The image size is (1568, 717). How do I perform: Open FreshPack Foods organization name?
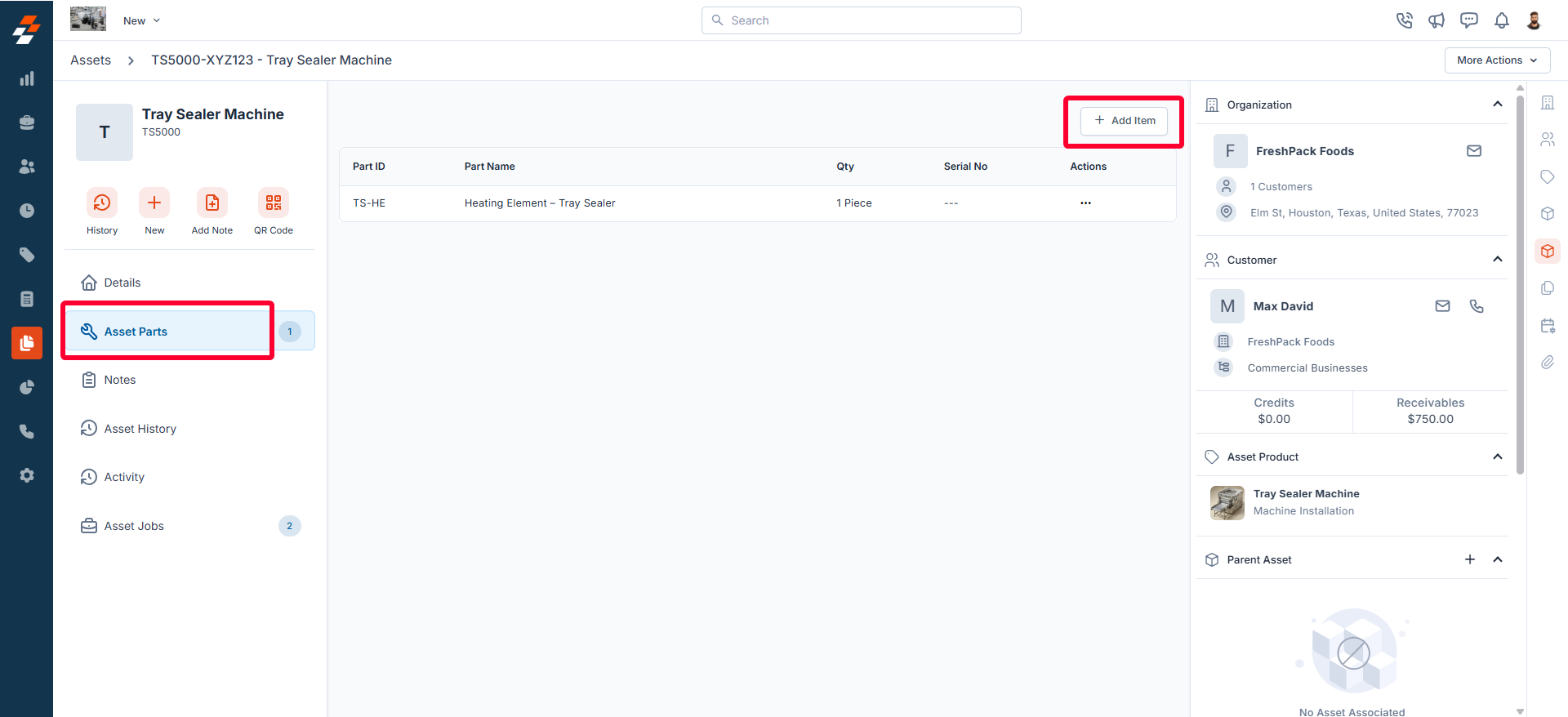coord(1304,151)
